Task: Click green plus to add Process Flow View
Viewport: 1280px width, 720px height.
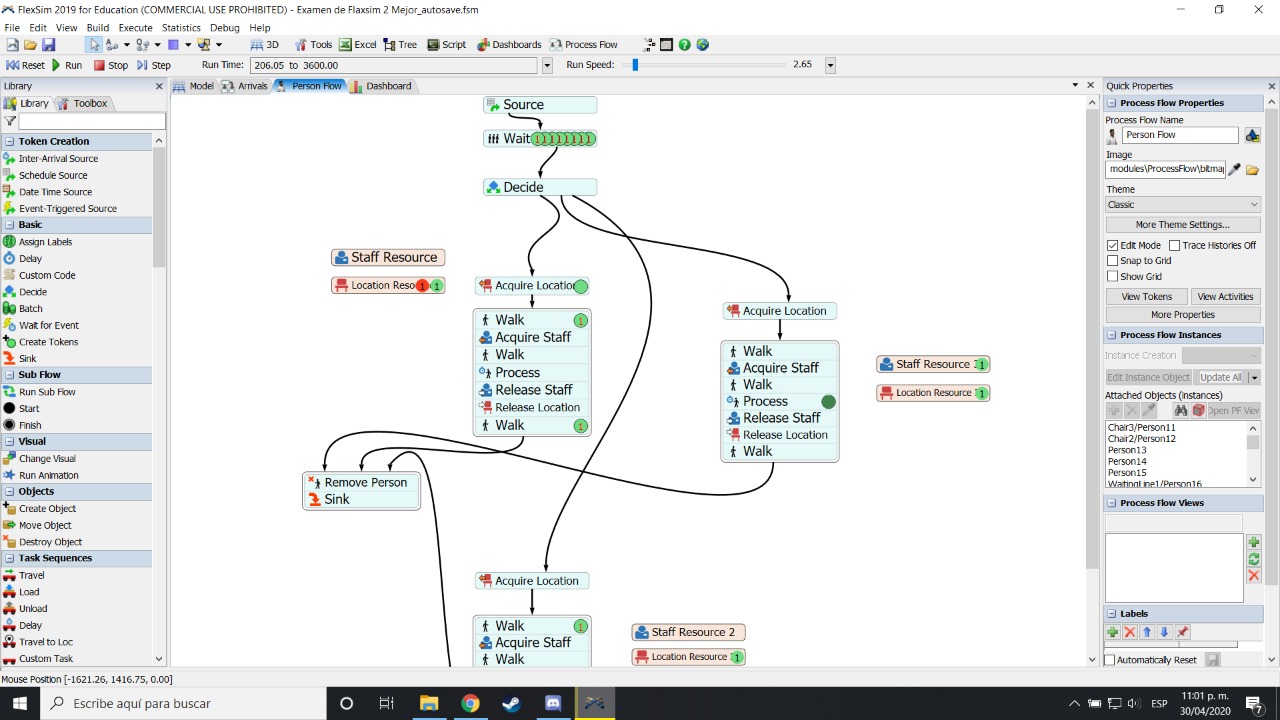Action: [1254, 543]
